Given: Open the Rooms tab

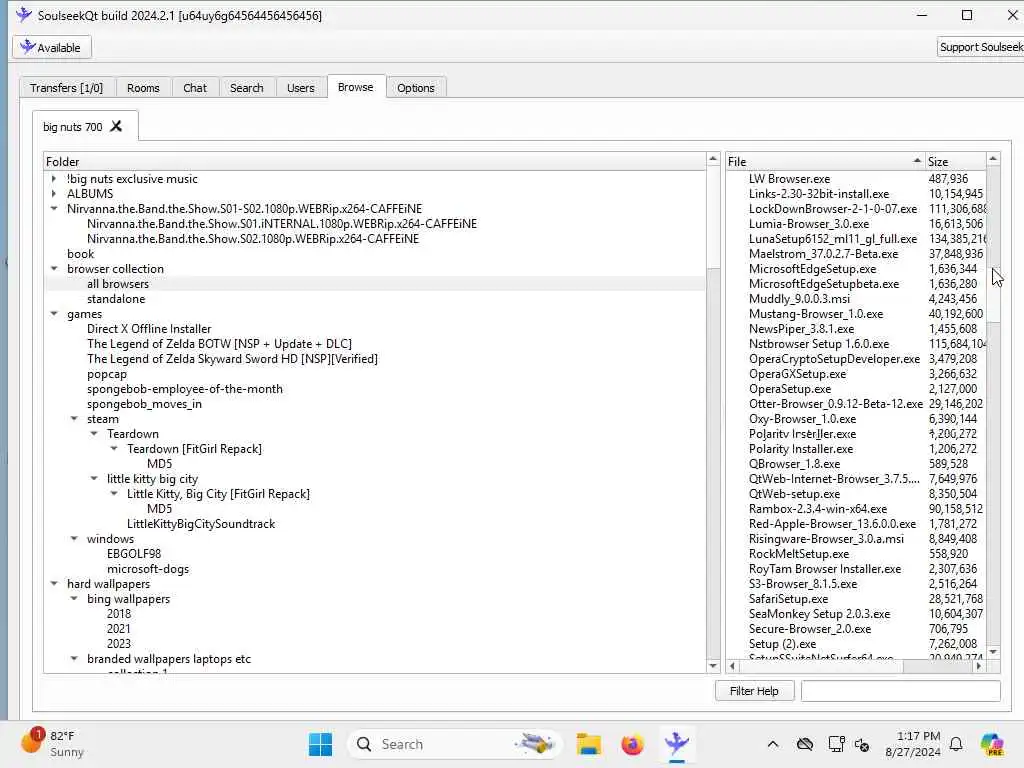Looking at the screenshot, I should 143,88.
